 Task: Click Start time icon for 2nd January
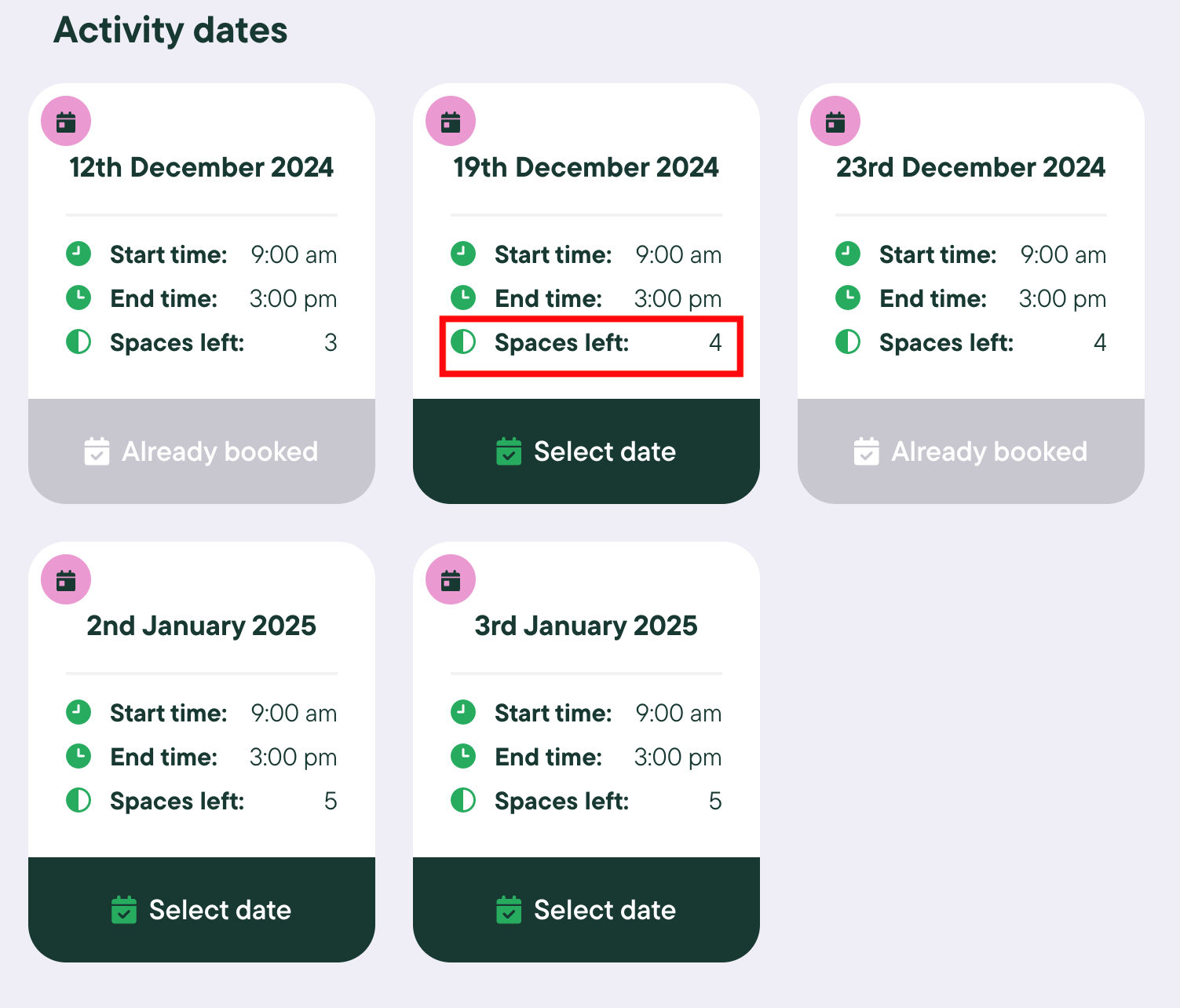pos(79,713)
